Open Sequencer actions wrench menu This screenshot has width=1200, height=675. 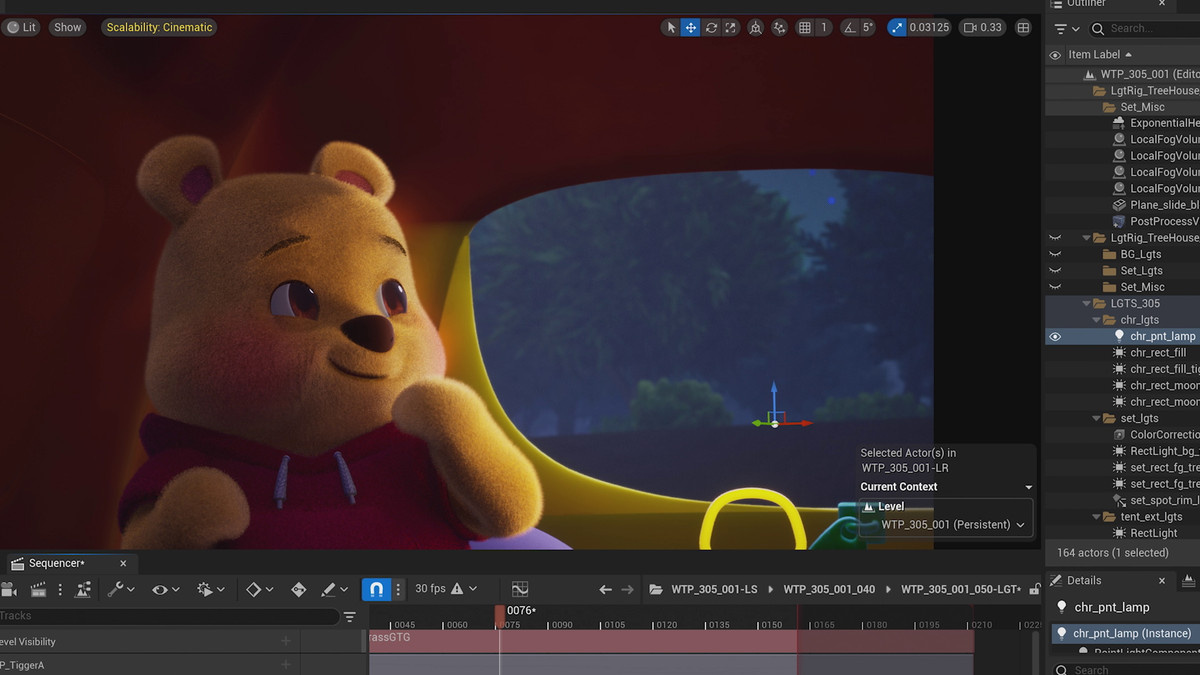pos(121,590)
